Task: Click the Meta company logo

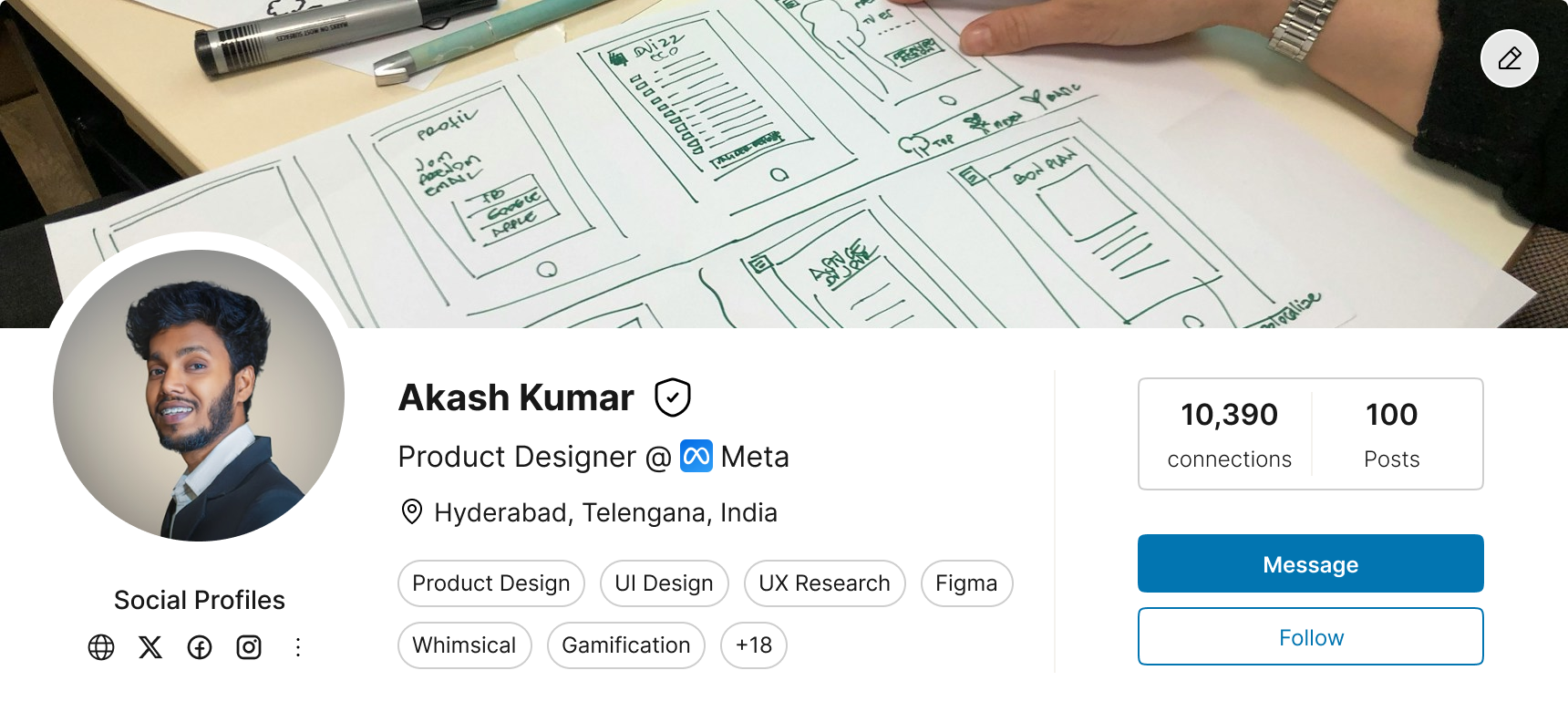Action: tap(696, 457)
